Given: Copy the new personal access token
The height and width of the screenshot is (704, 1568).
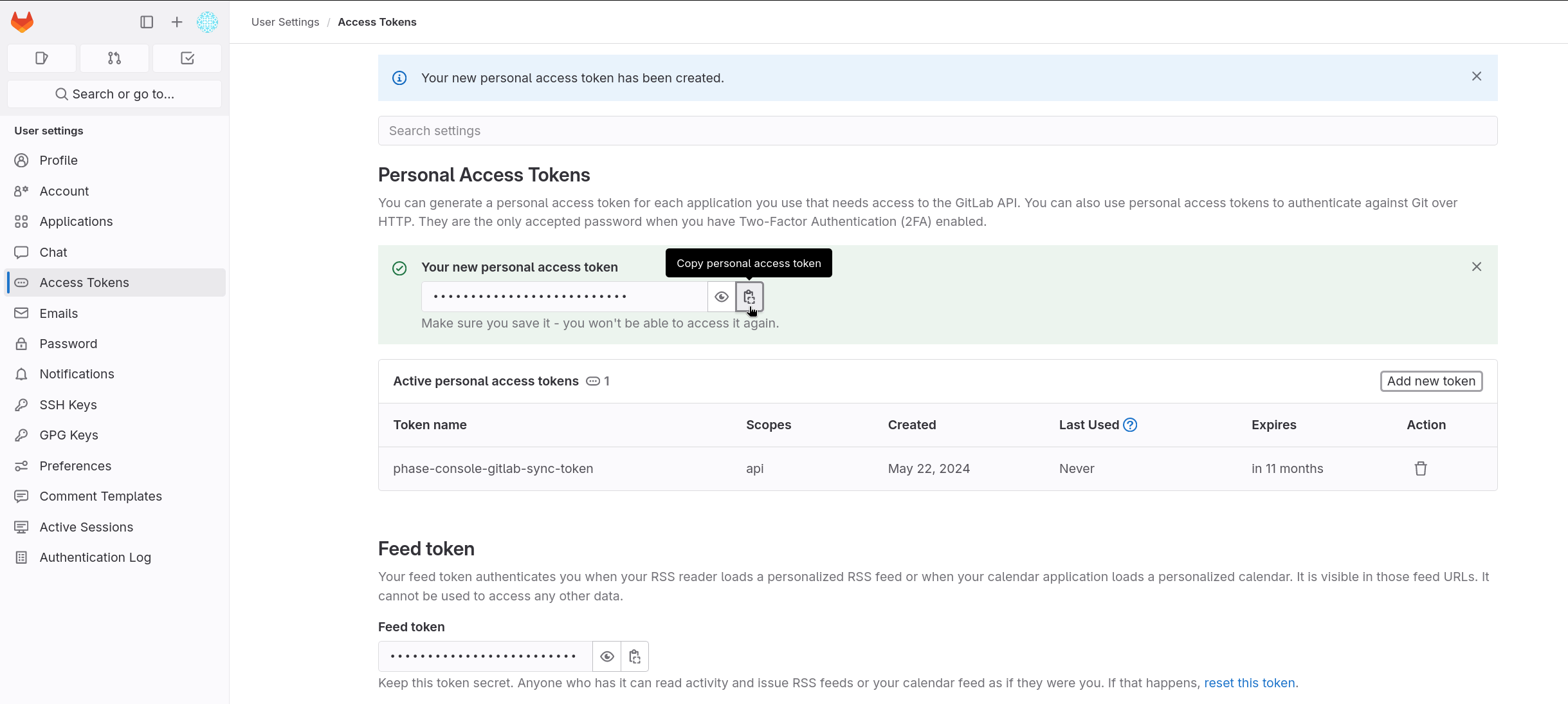Looking at the screenshot, I should 748,297.
